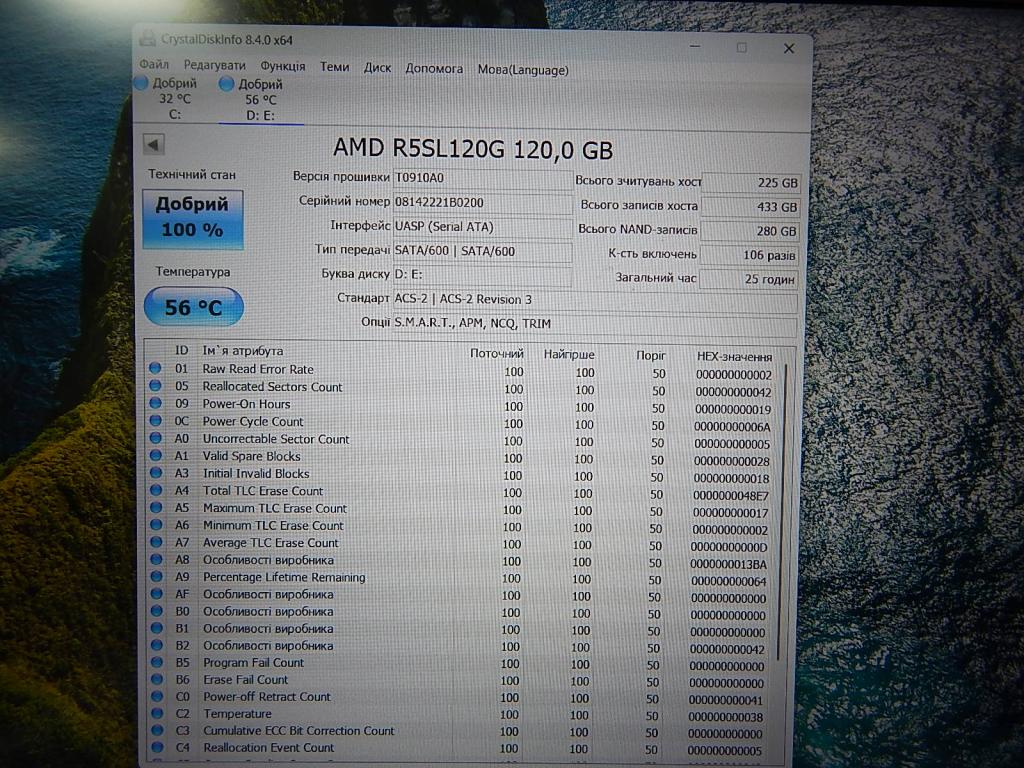Open the Функція menu
Image resolution: width=1024 pixels, height=768 pixels.
(x=282, y=66)
